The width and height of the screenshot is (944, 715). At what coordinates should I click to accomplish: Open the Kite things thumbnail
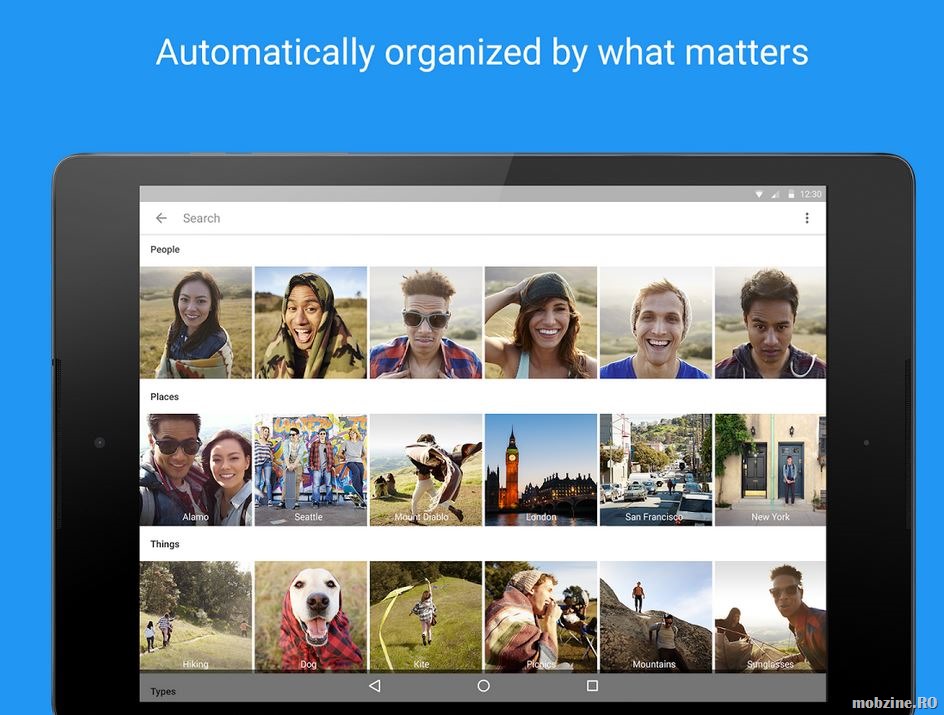(426, 616)
